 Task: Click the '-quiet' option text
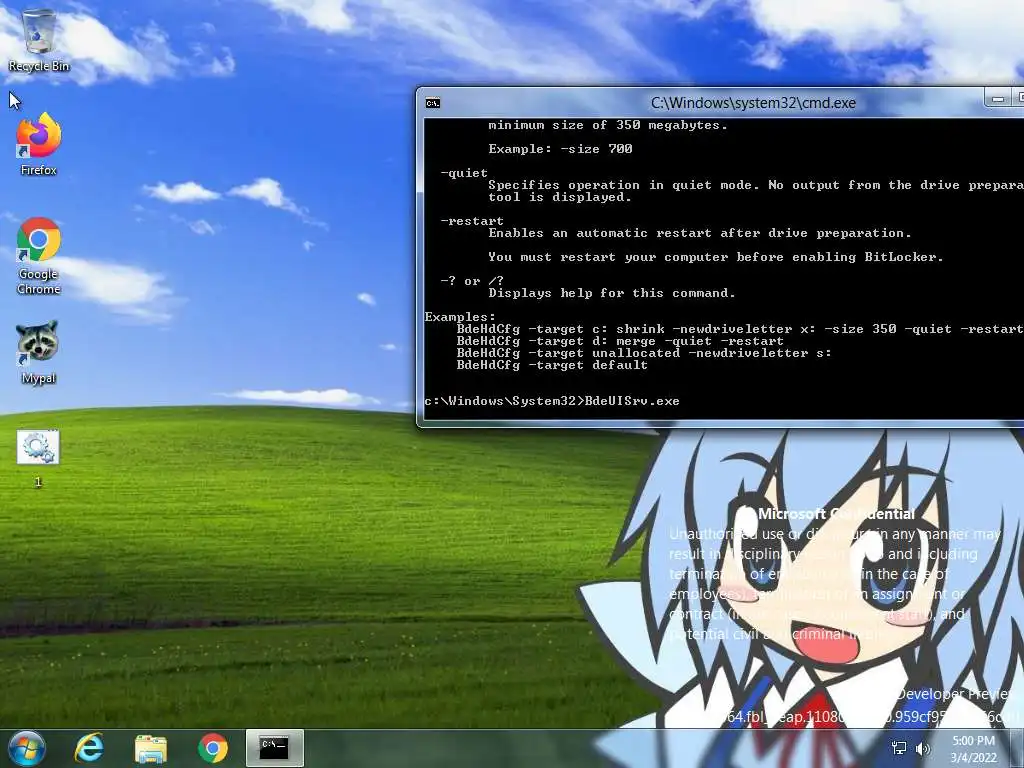[464, 173]
